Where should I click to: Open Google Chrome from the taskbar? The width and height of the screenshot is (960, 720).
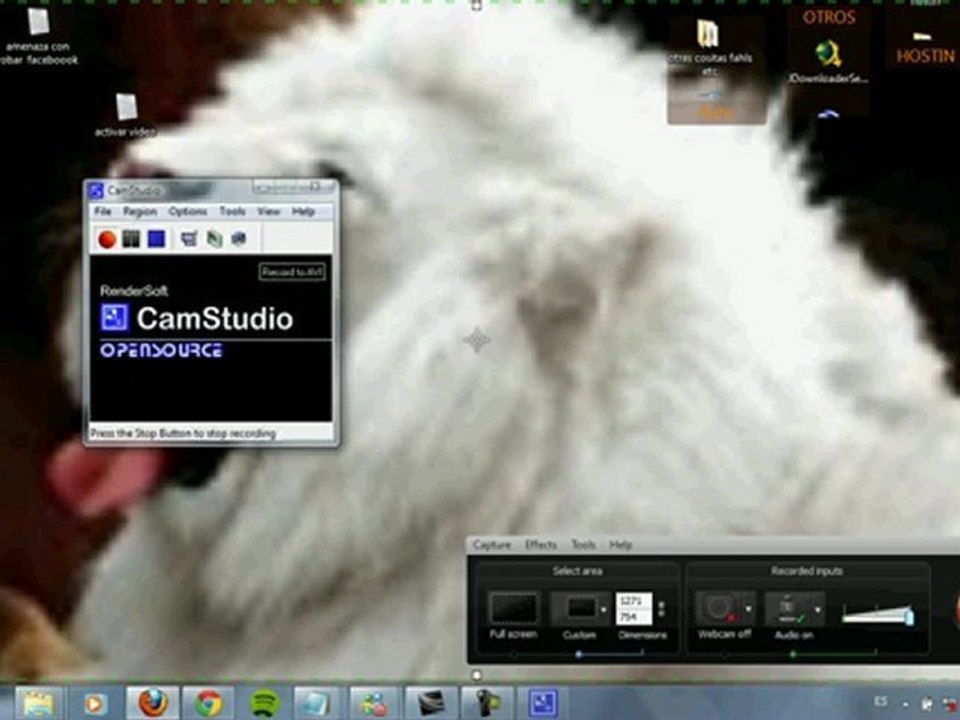pyautogui.click(x=208, y=703)
